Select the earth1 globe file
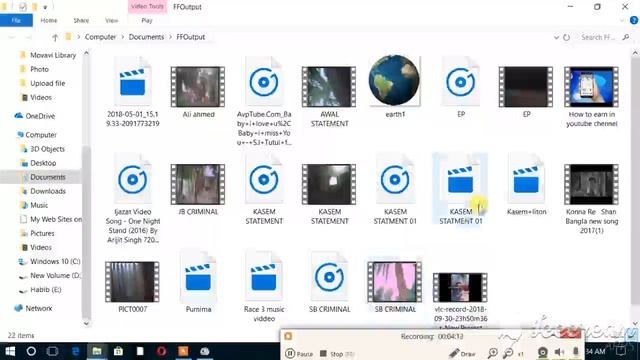 pyautogui.click(x=394, y=80)
